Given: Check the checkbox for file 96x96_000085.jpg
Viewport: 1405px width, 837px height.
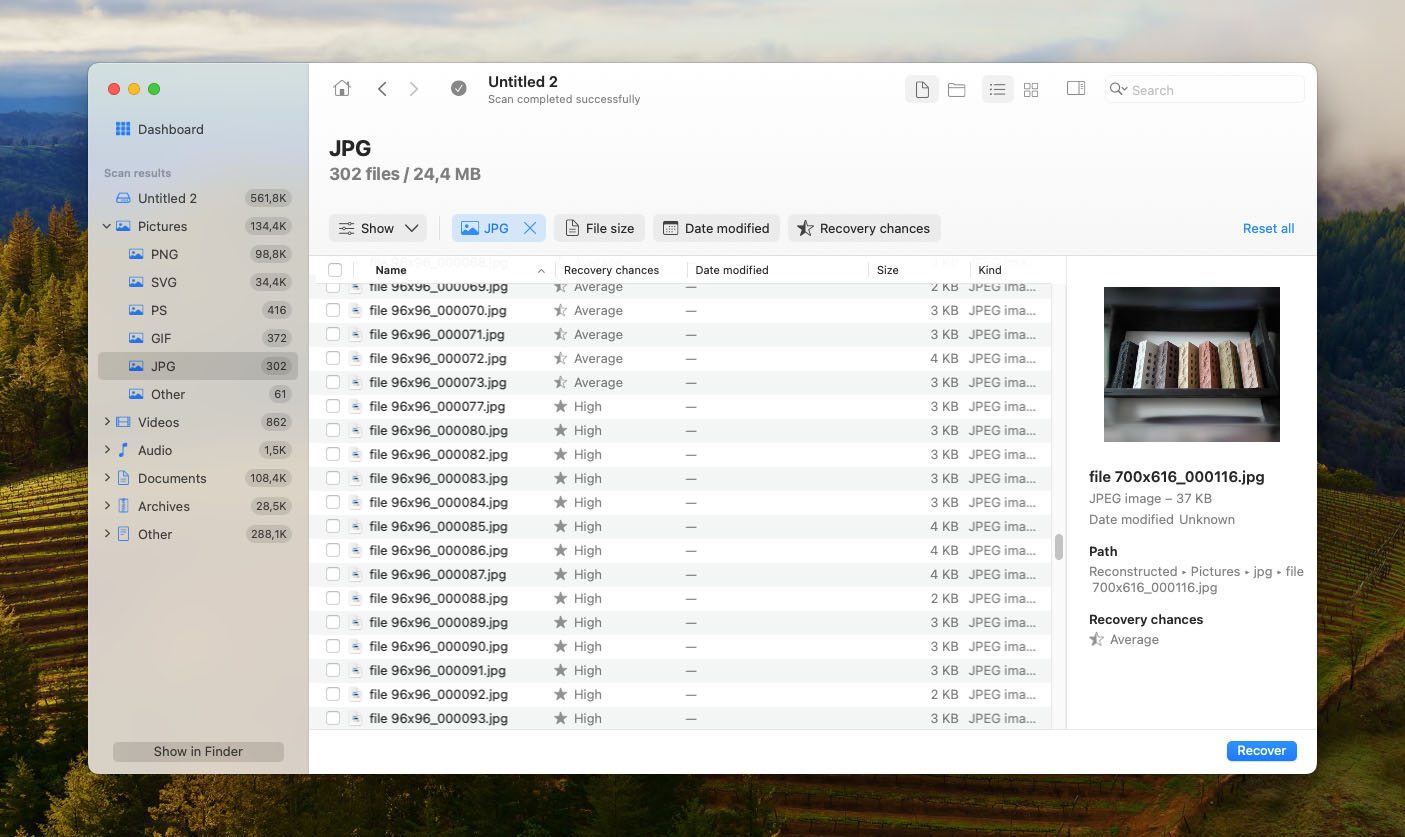Looking at the screenshot, I should click(x=334, y=526).
